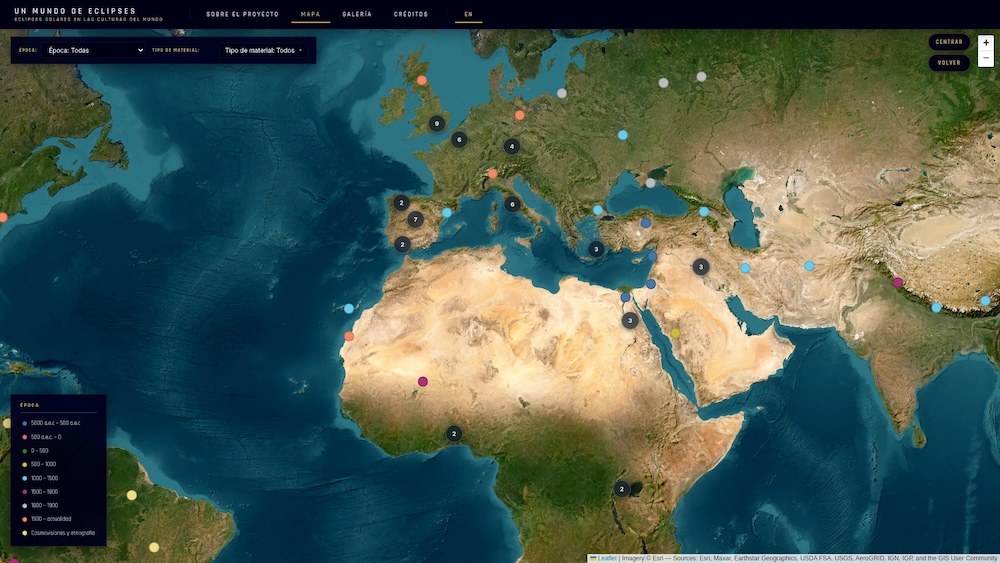The width and height of the screenshot is (1000, 563).
Task: Click 'Cosmovisiones y etnografía' legend label
Action: [63, 533]
